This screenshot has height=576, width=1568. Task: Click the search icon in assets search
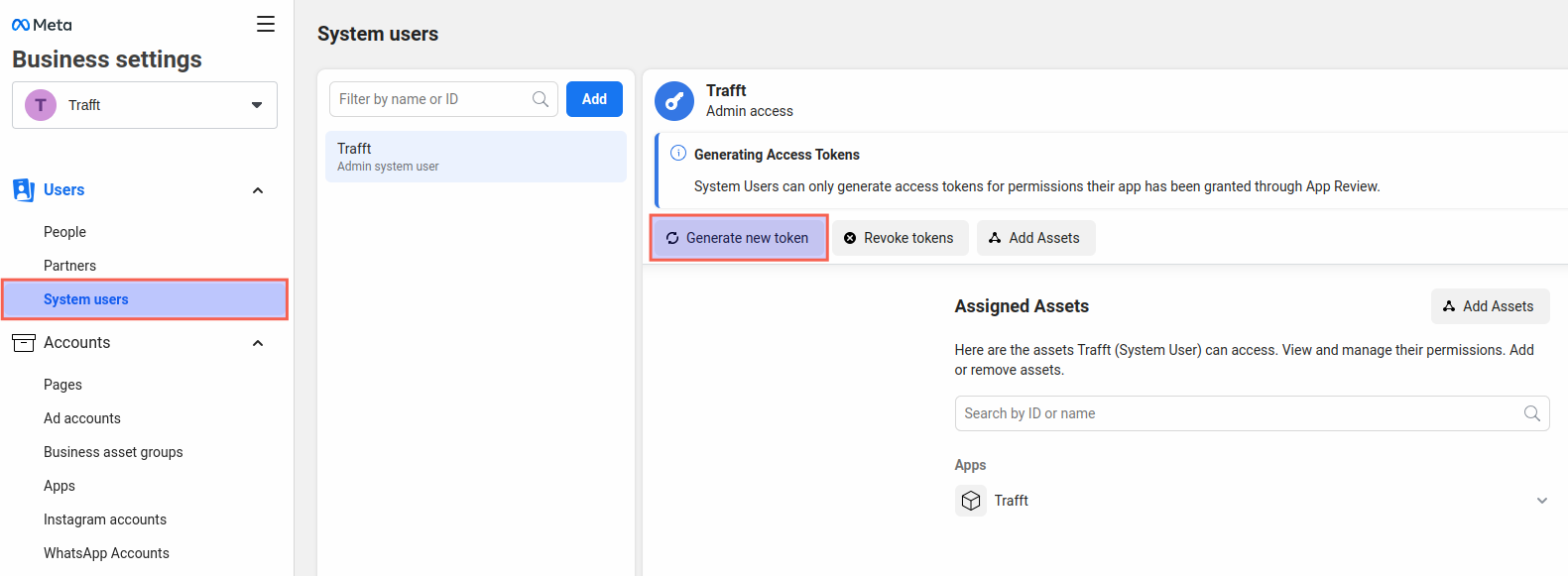point(1531,413)
